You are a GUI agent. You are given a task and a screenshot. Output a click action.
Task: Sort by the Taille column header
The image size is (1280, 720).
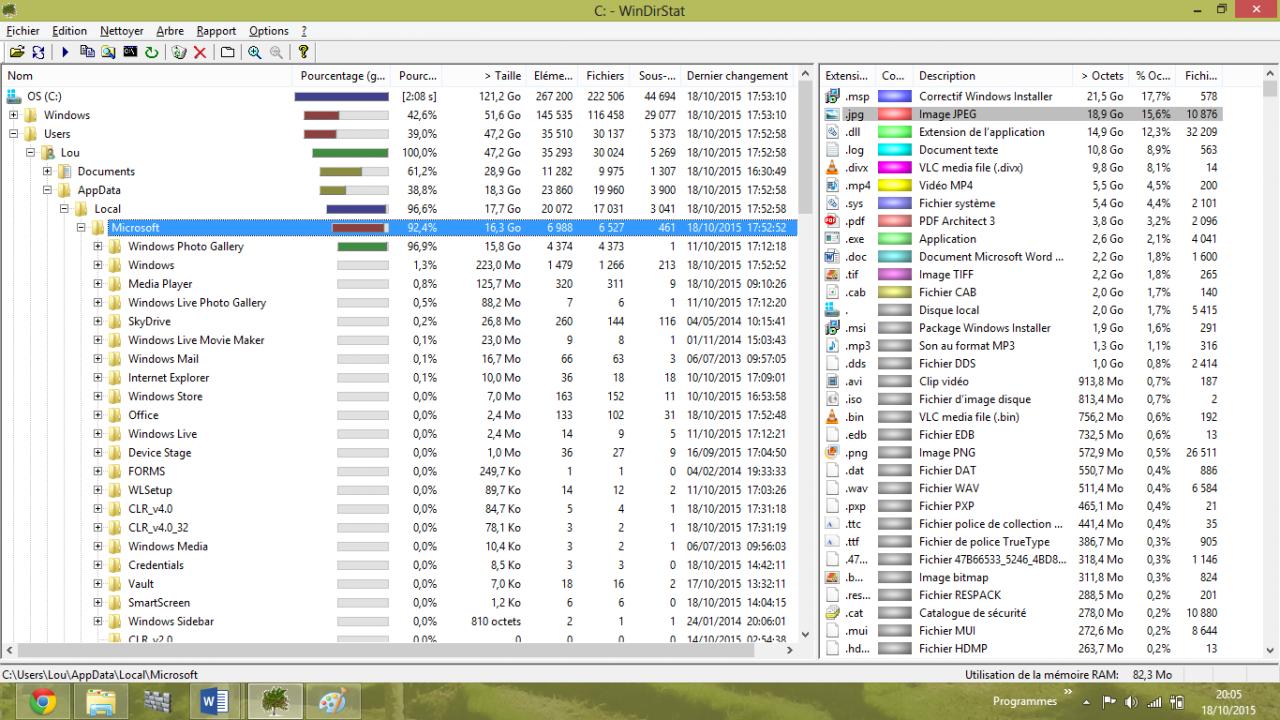point(484,76)
